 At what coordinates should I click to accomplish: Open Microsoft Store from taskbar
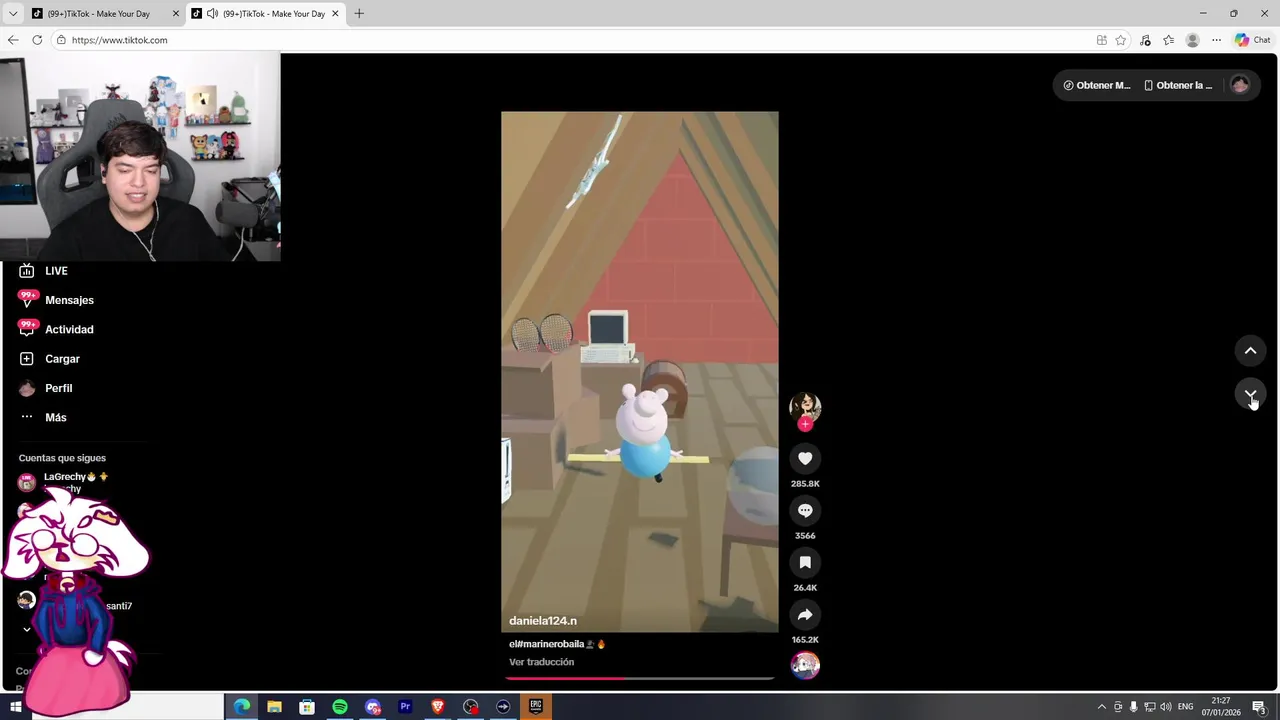coord(307,707)
